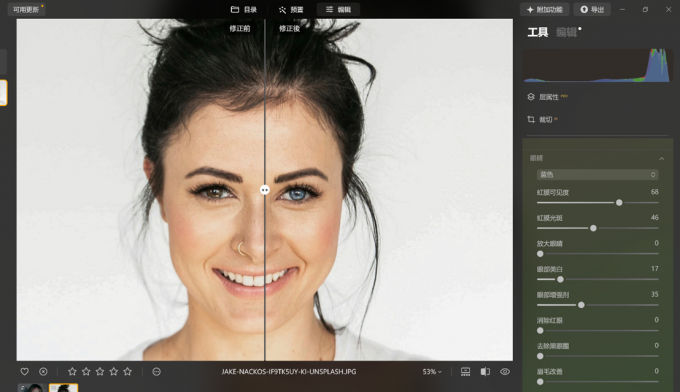The width and height of the screenshot is (680, 392).
Task: Click the 修正前 before label
Action: coord(240,29)
